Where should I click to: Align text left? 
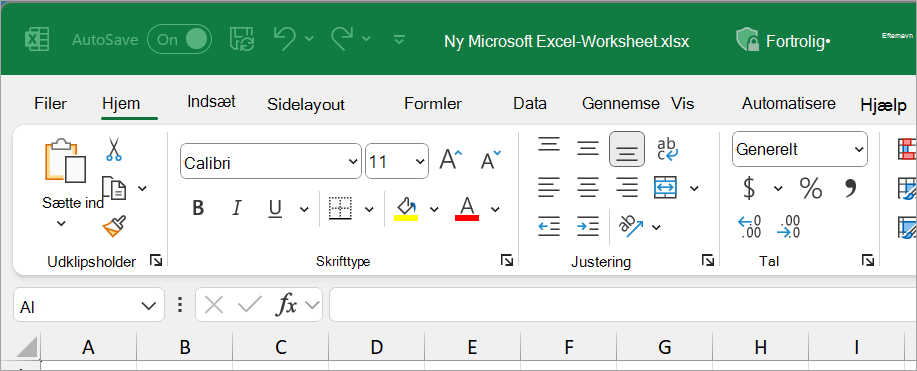[549, 187]
